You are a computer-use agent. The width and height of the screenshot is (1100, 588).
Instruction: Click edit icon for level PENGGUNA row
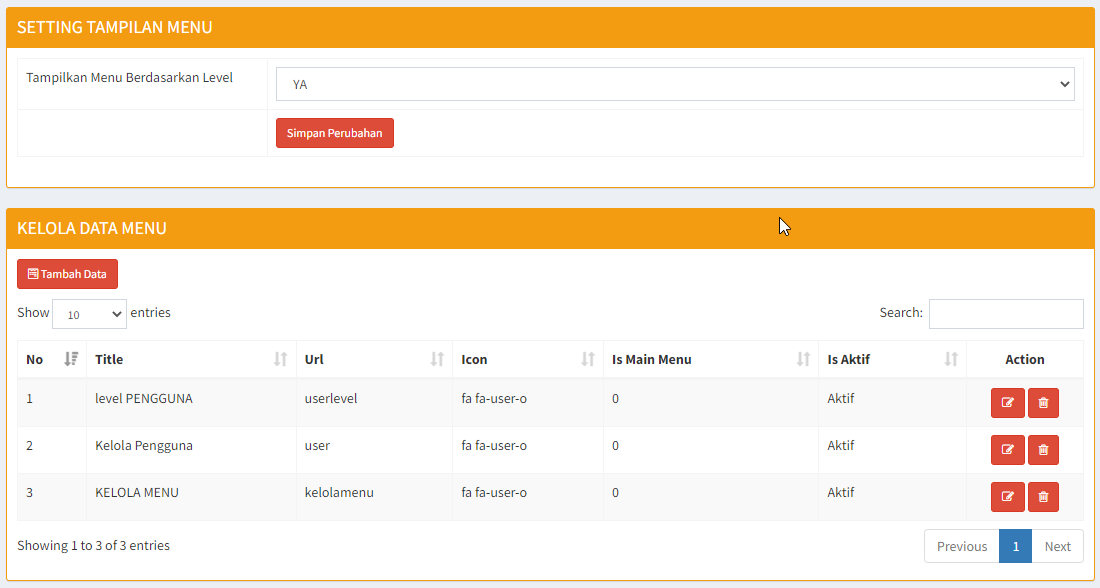tap(1007, 403)
